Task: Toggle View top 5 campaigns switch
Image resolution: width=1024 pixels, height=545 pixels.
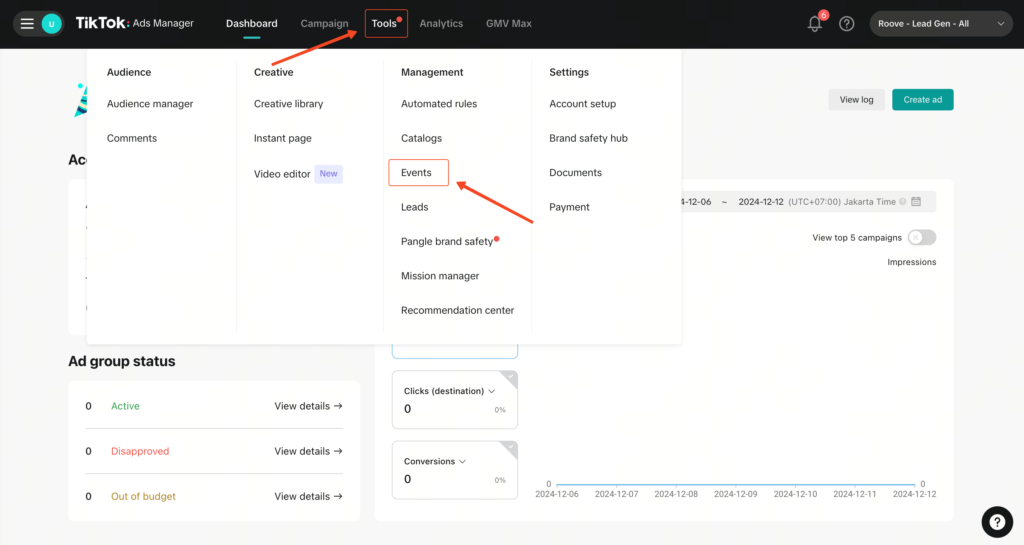Action: (921, 238)
